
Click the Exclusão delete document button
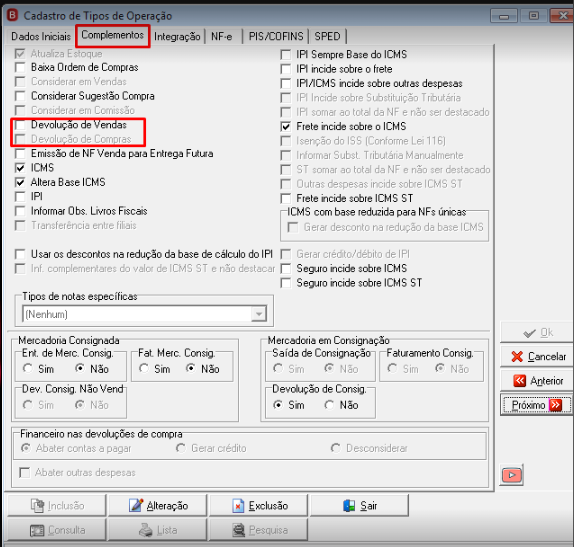pyautogui.click(x=259, y=505)
